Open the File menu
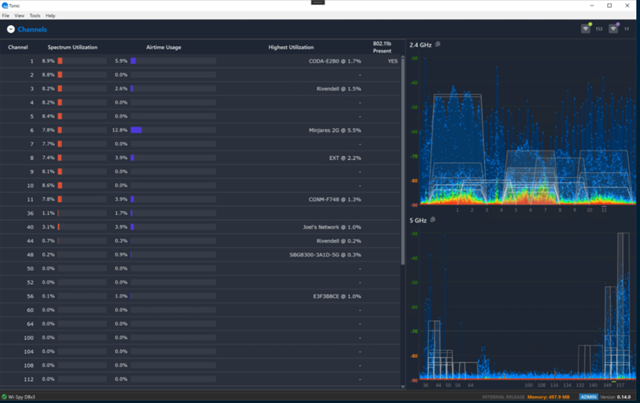This screenshot has width=640, height=403. 6,16
